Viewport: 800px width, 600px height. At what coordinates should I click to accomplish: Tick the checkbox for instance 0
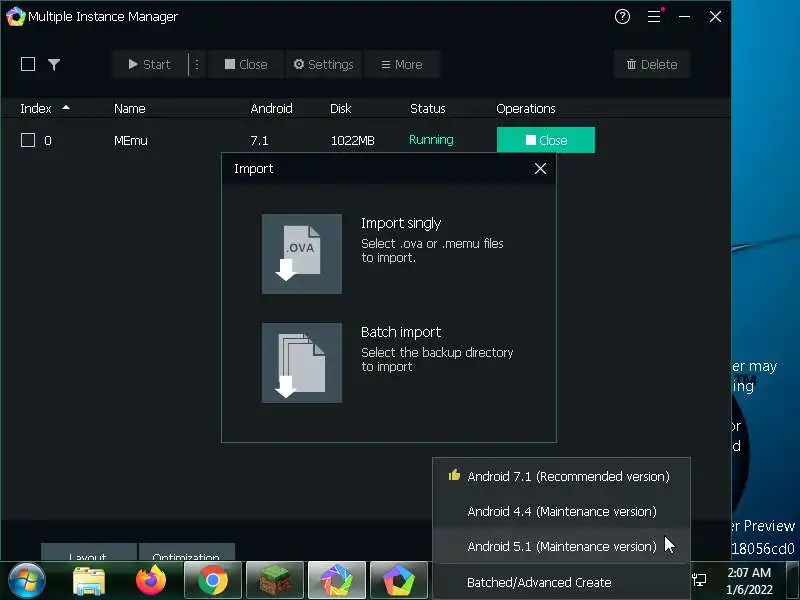28,140
